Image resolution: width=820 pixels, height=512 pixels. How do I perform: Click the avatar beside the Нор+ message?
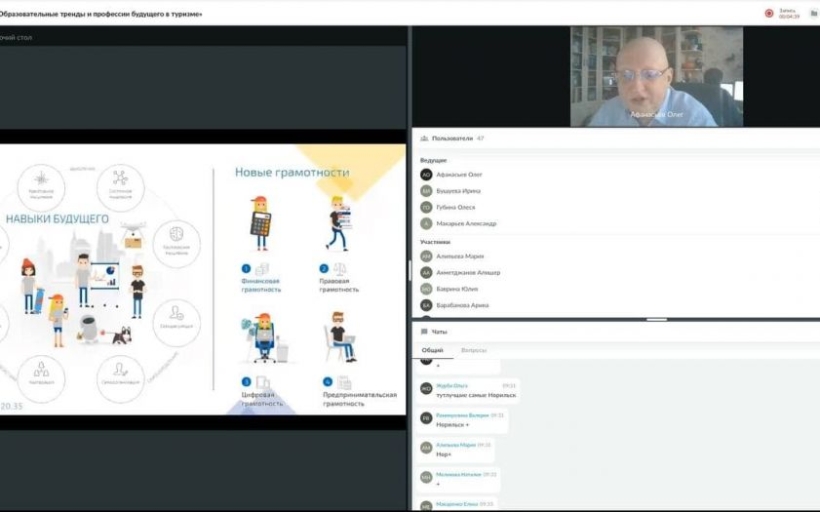426,448
